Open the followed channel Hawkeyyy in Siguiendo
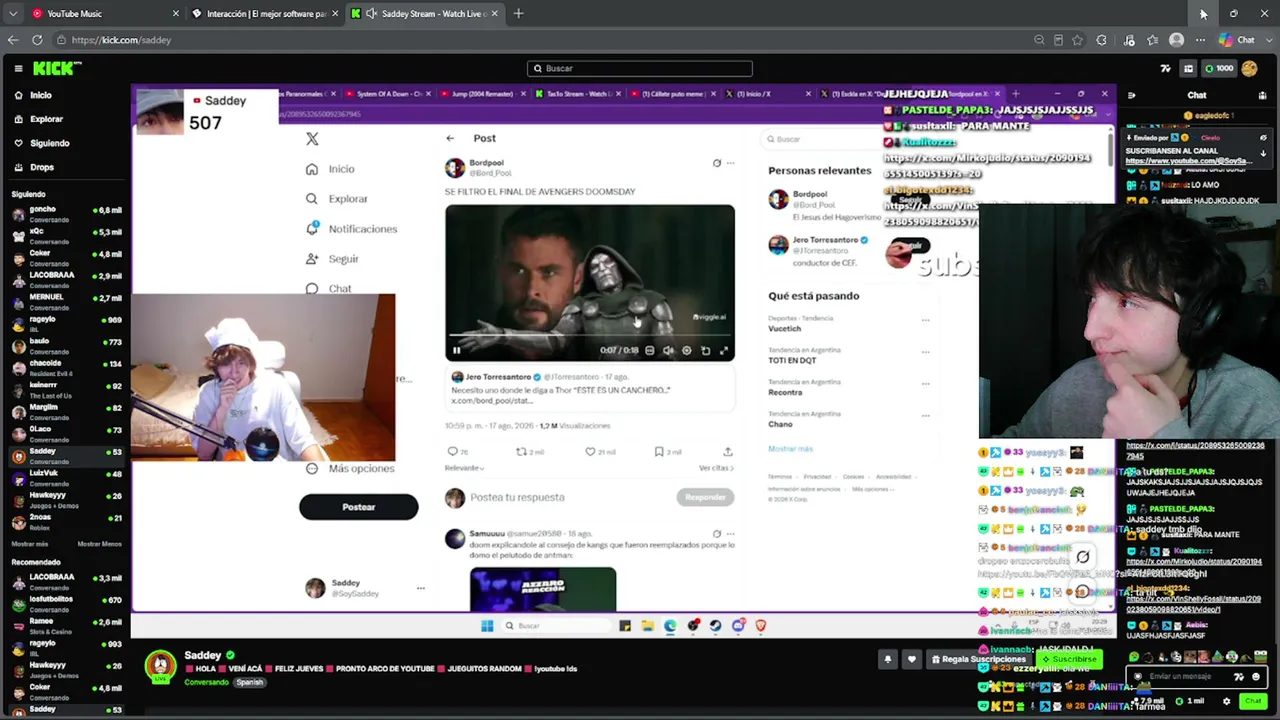The width and height of the screenshot is (1280, 720). 67,499
